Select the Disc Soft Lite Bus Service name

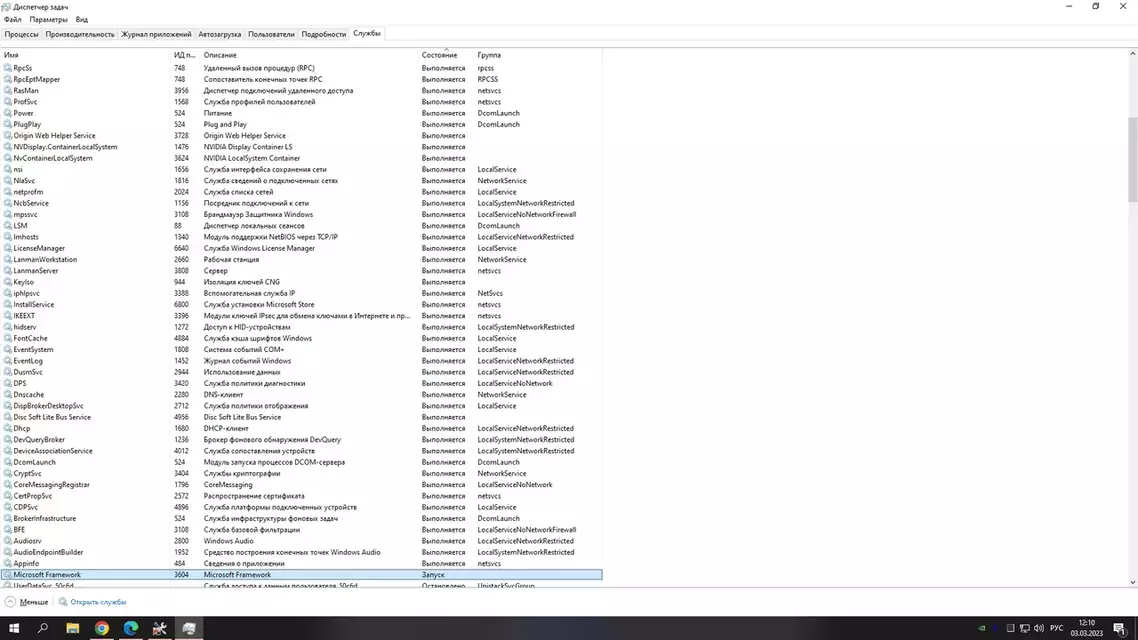tap(52, 417)
